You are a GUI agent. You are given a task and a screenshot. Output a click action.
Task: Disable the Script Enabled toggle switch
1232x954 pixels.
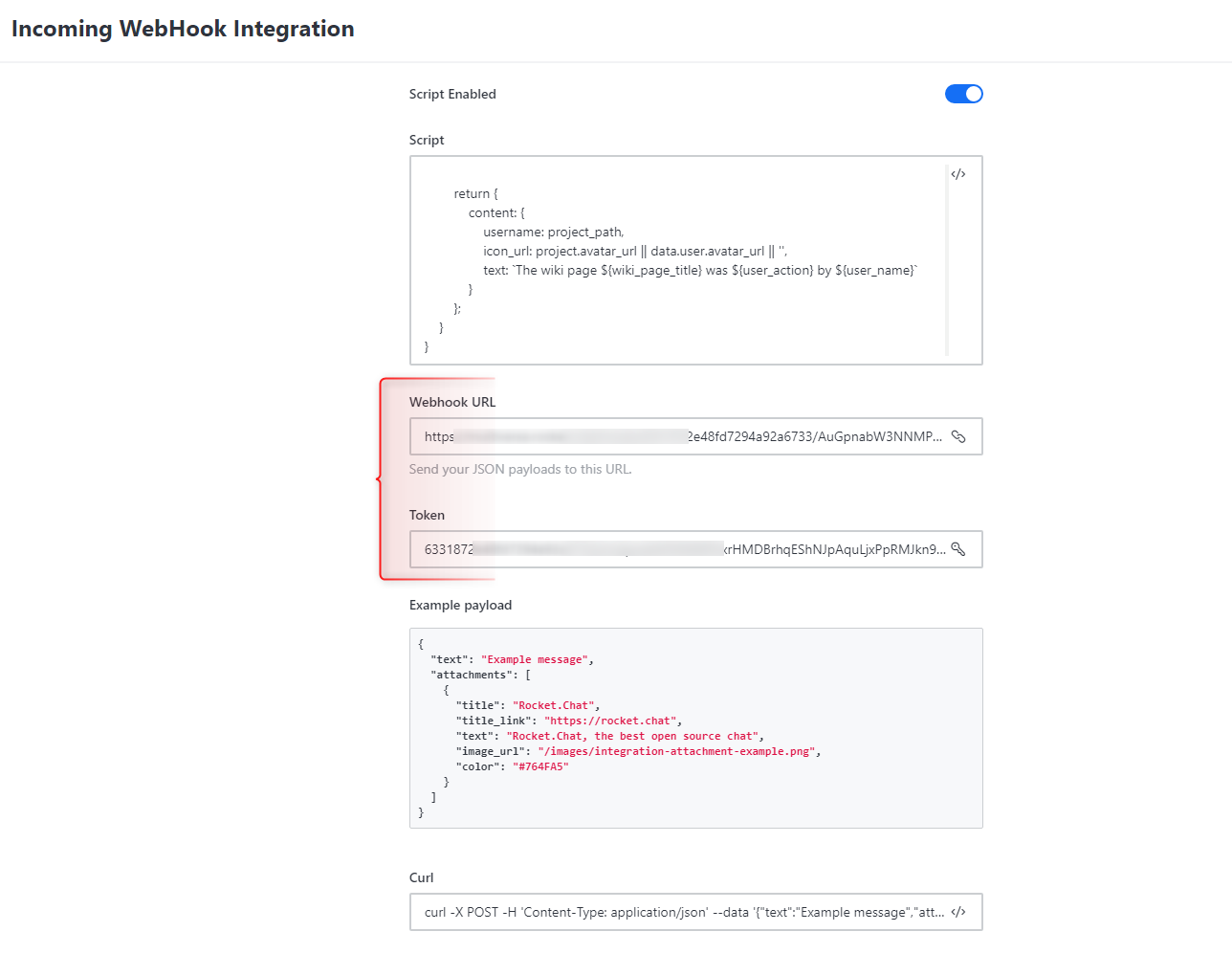point(963,94)
